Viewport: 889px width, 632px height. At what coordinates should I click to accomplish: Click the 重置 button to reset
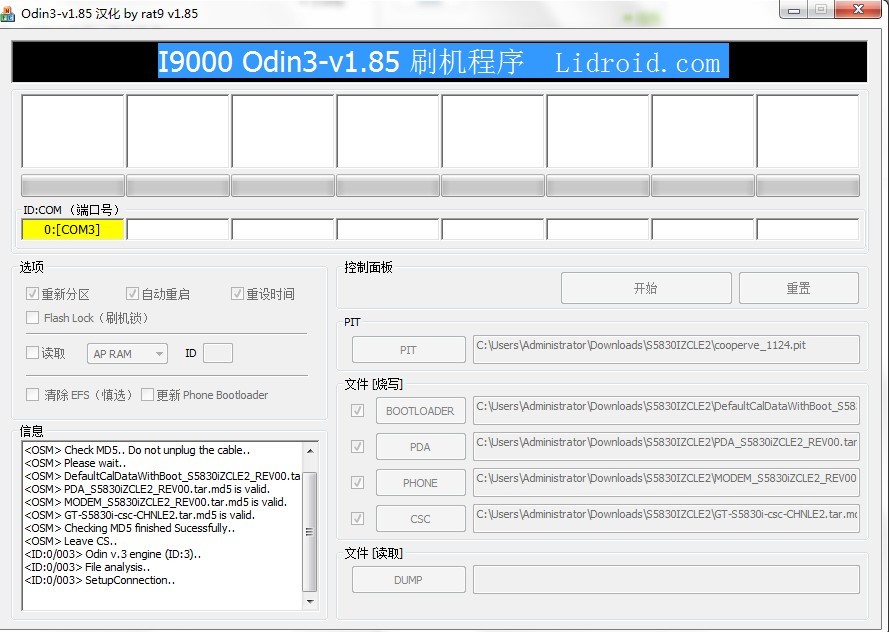pyautogui.click(x=798, y=287)
